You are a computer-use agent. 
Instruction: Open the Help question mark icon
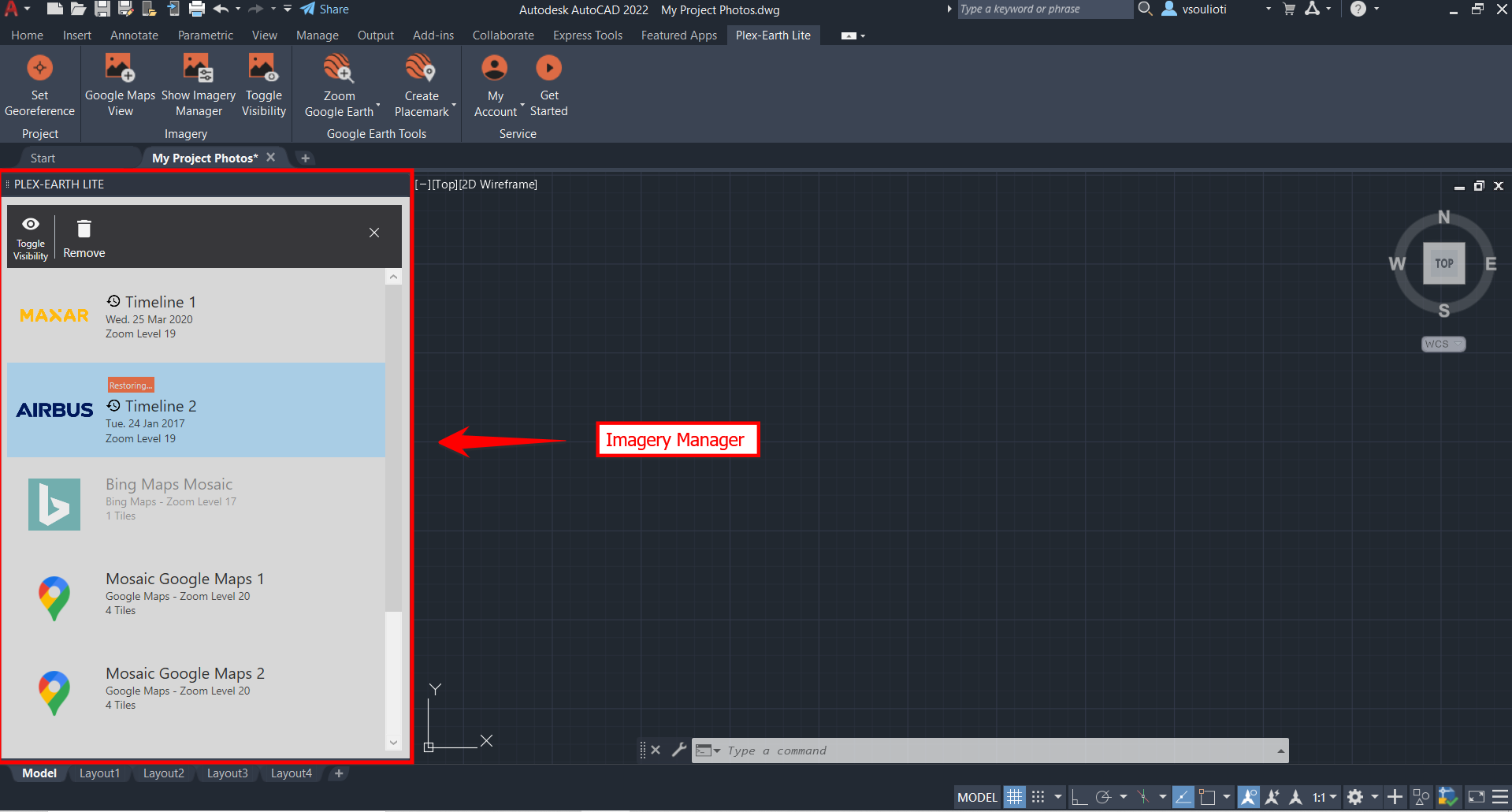point(1358,9)
